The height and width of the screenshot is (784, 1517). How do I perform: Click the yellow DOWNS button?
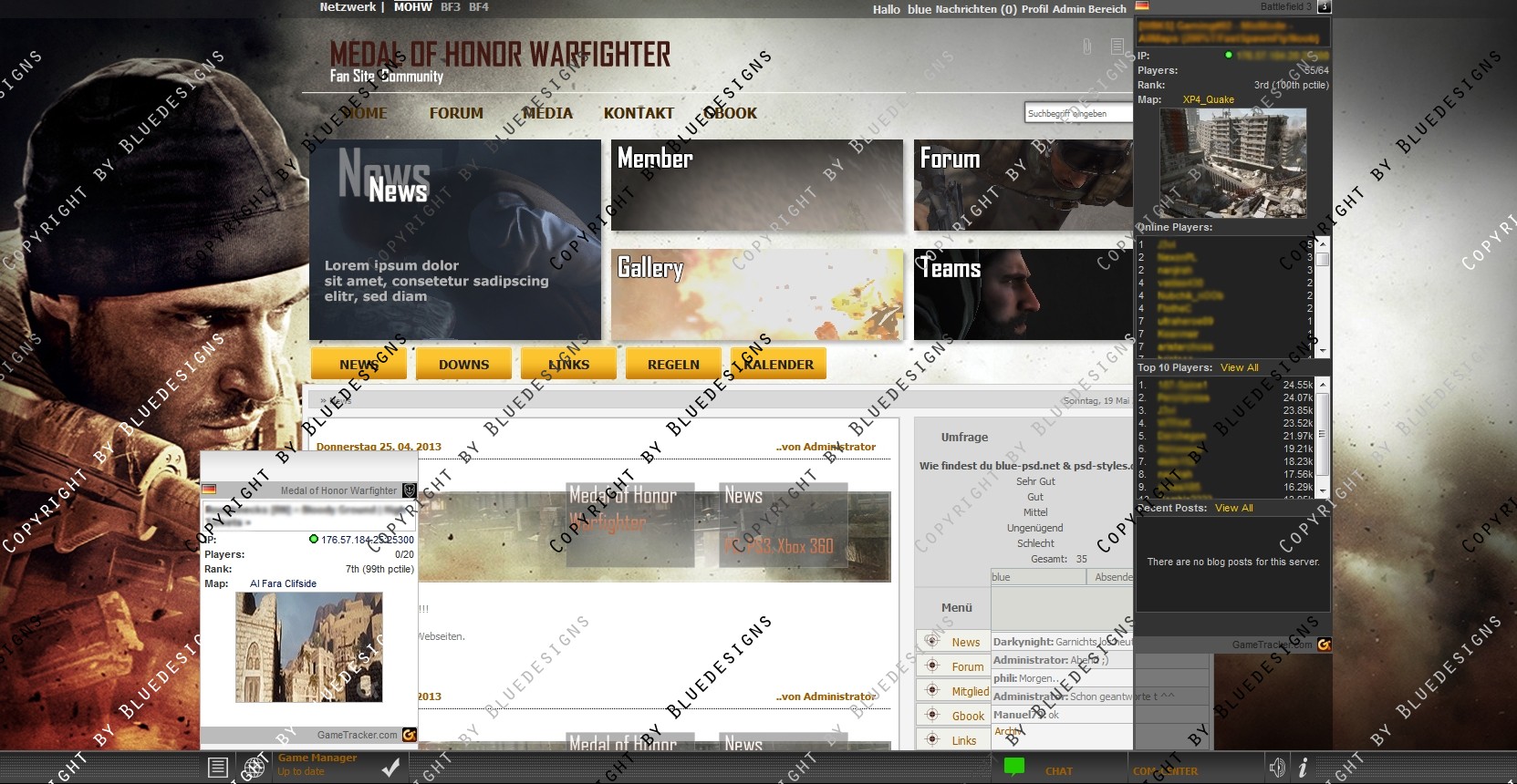pos(463,364)
